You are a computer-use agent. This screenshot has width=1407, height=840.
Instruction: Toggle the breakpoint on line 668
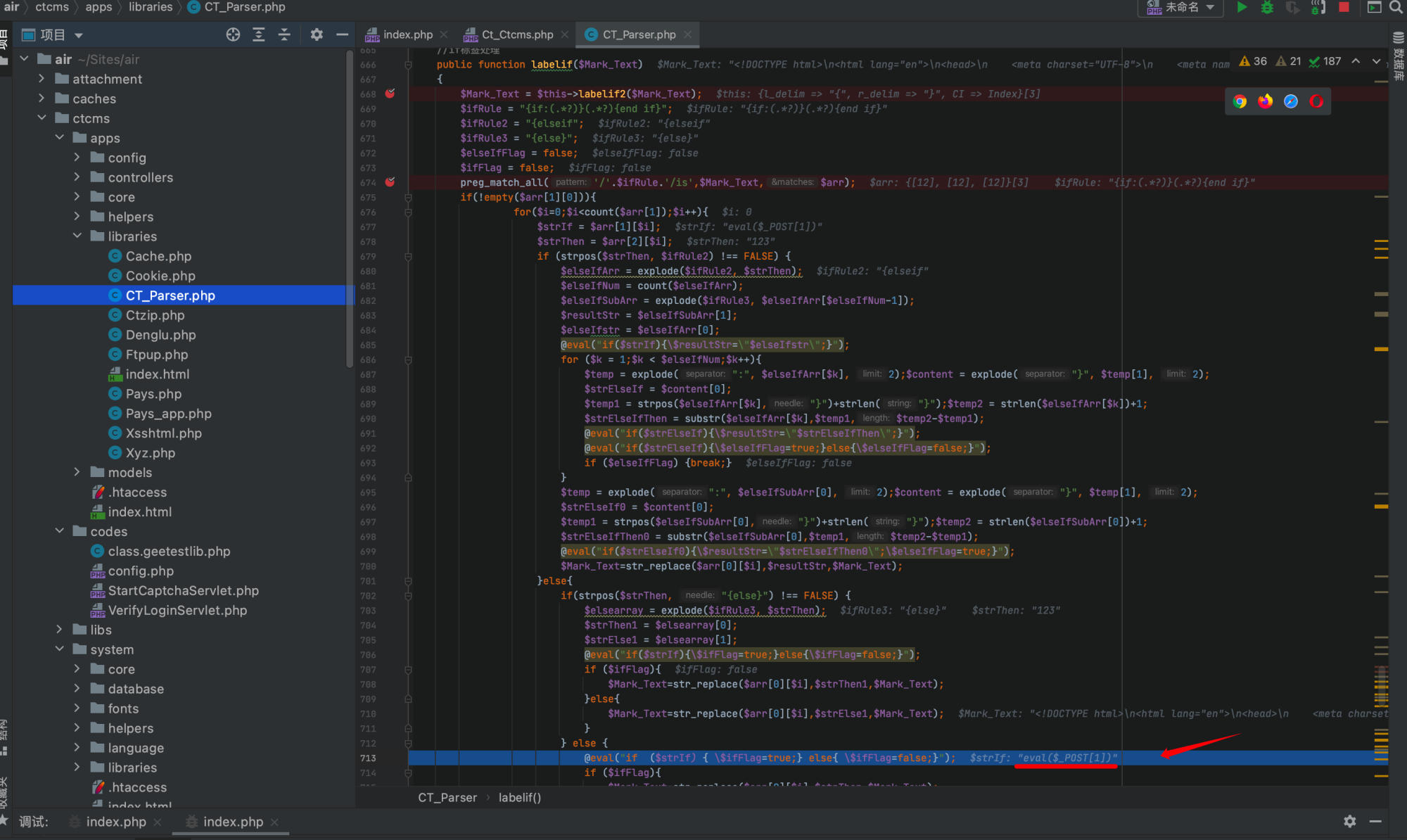pyautogui.click(x=390, y=94)
